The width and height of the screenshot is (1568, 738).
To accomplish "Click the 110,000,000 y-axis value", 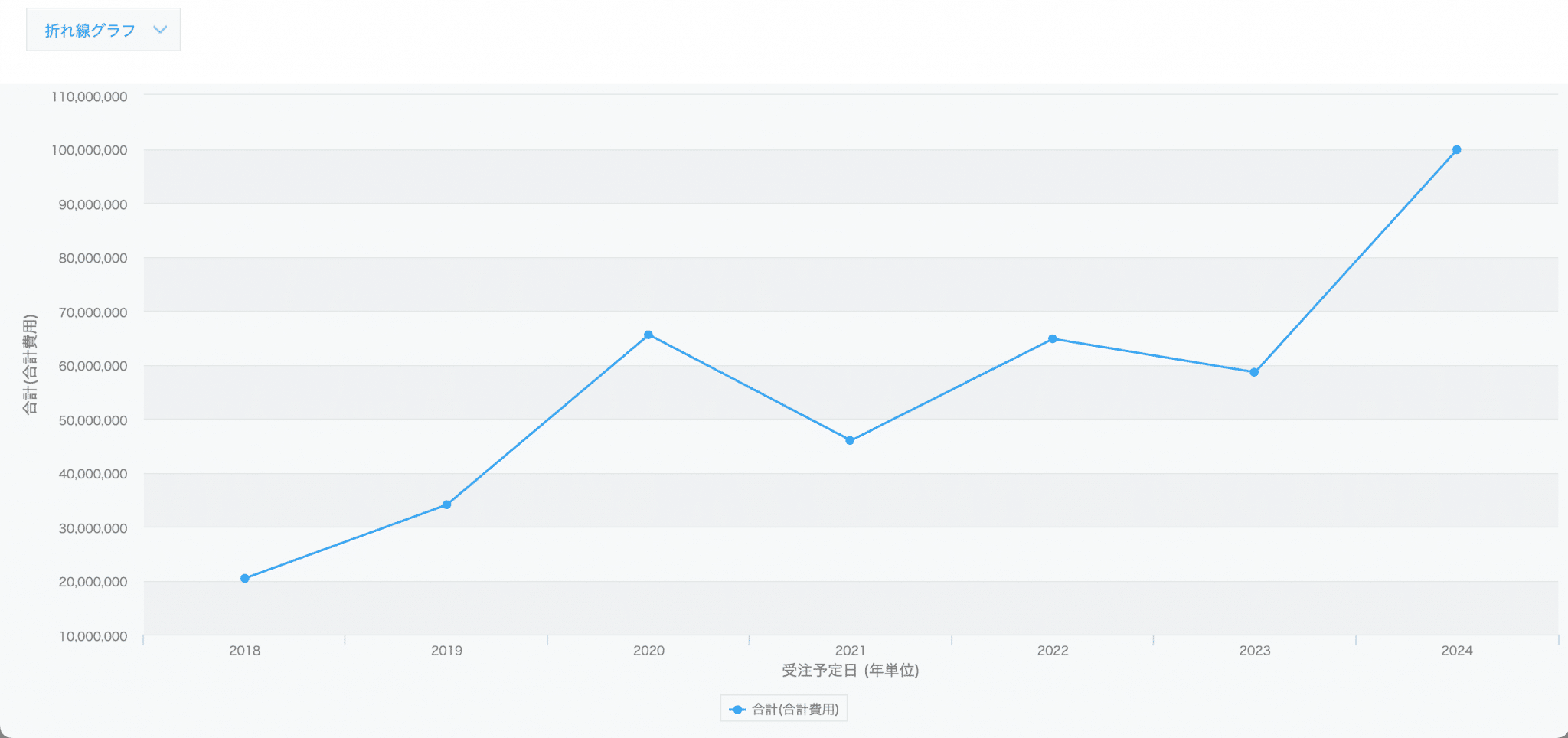I will click(x=90, y=96).
